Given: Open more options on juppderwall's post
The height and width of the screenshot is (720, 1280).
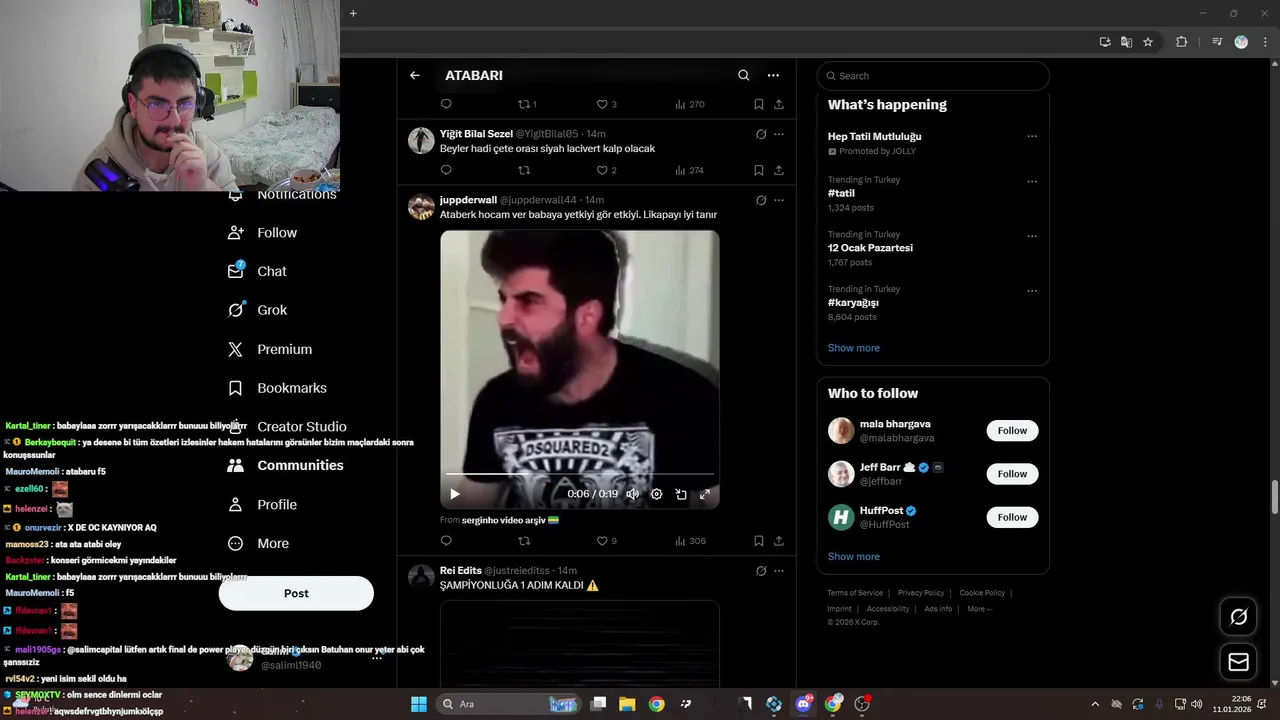Looking at the screenshot, I should coord(779,200).
